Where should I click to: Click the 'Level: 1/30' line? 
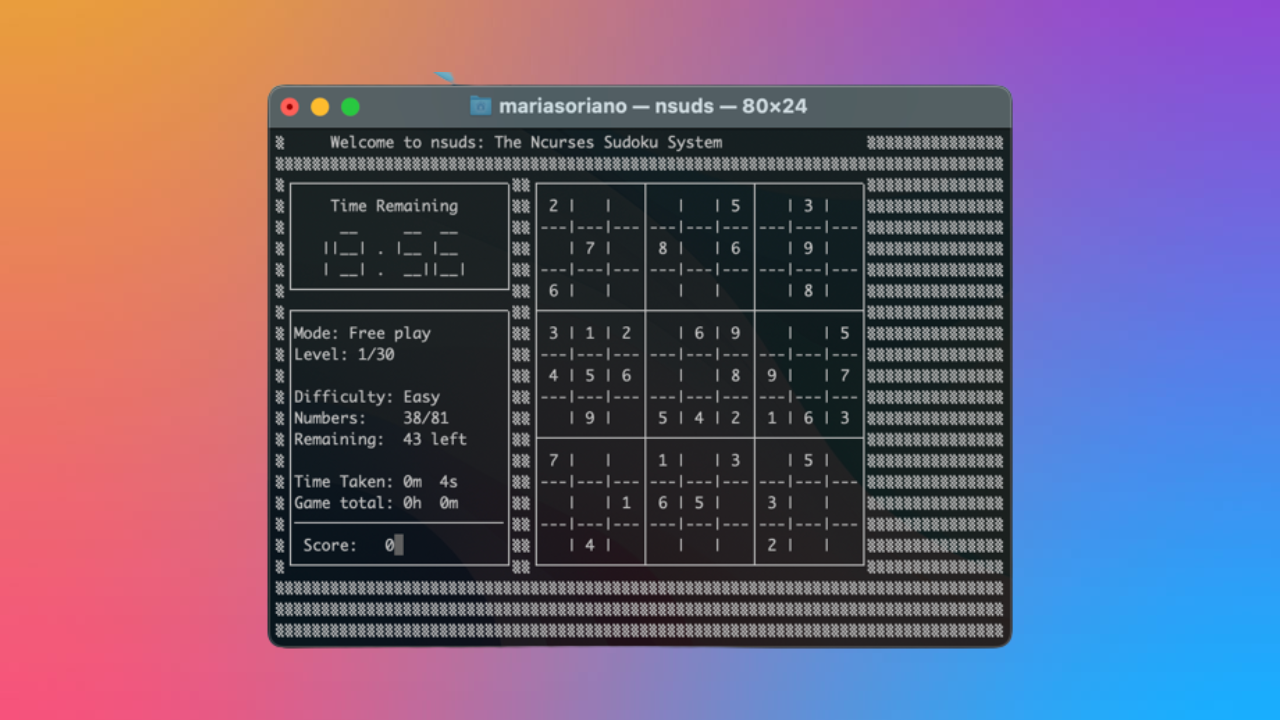[344, 354]
